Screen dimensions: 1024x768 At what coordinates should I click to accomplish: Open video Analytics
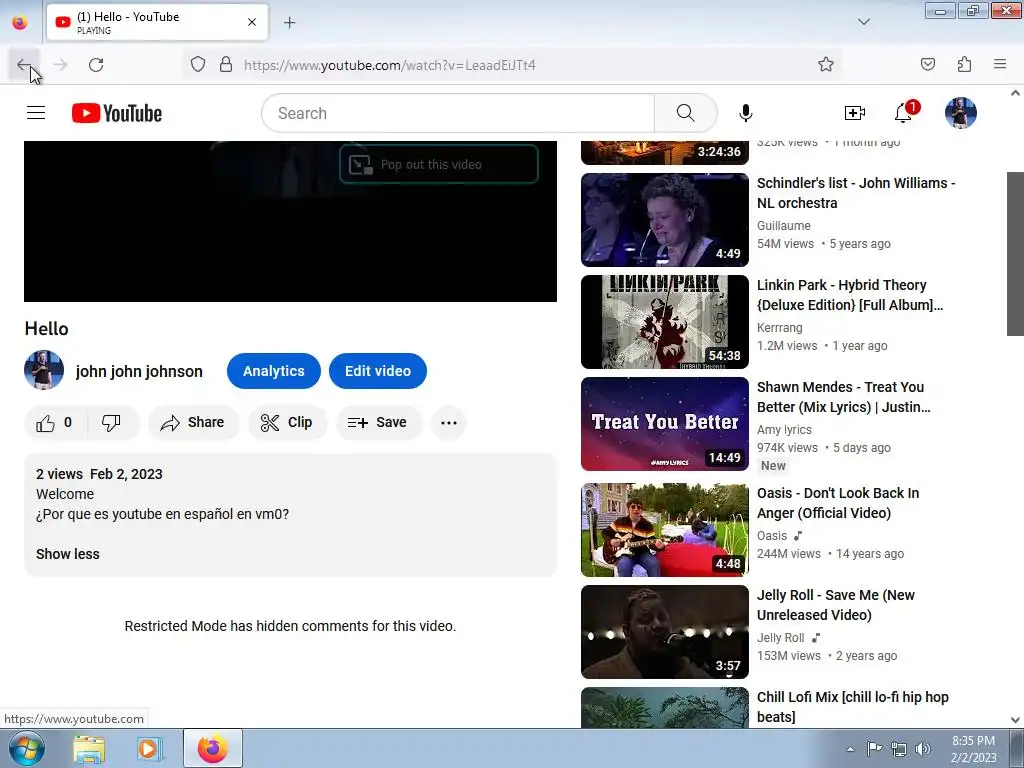pyautogui.click(x=274, y=371)
